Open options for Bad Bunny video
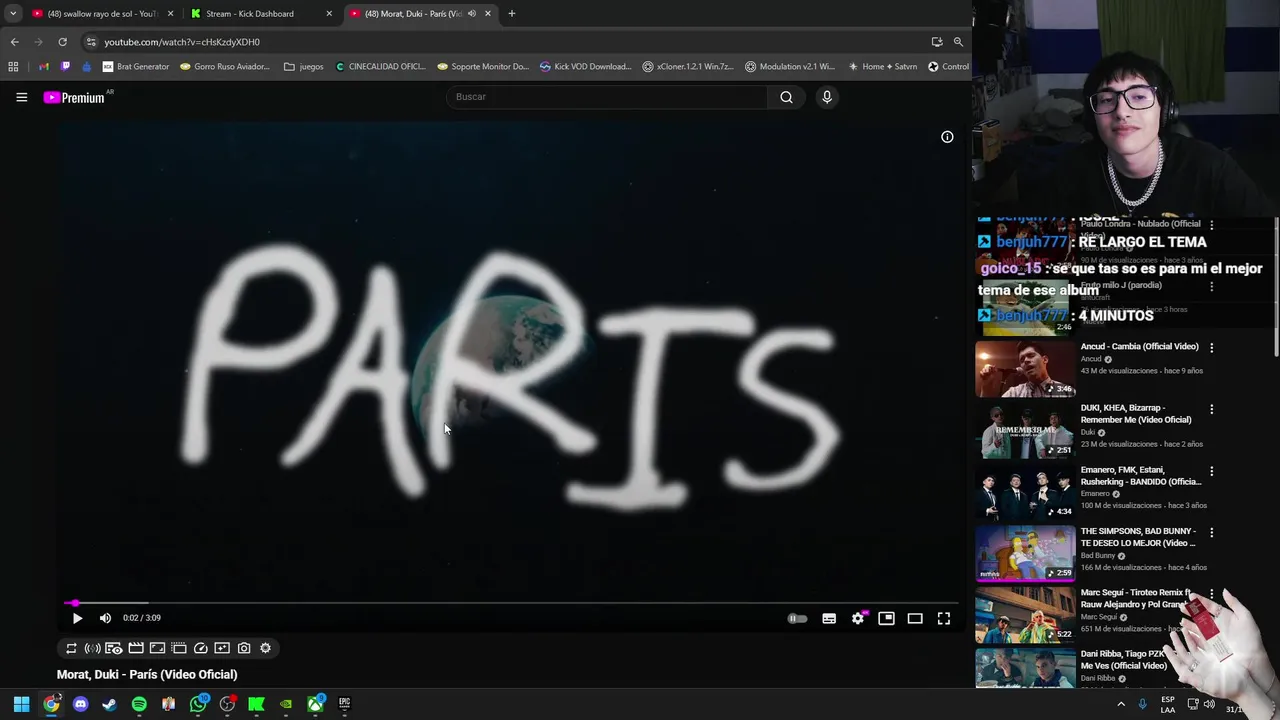Viewport: 1280px width, 720px height. (x=1212, y=533)
